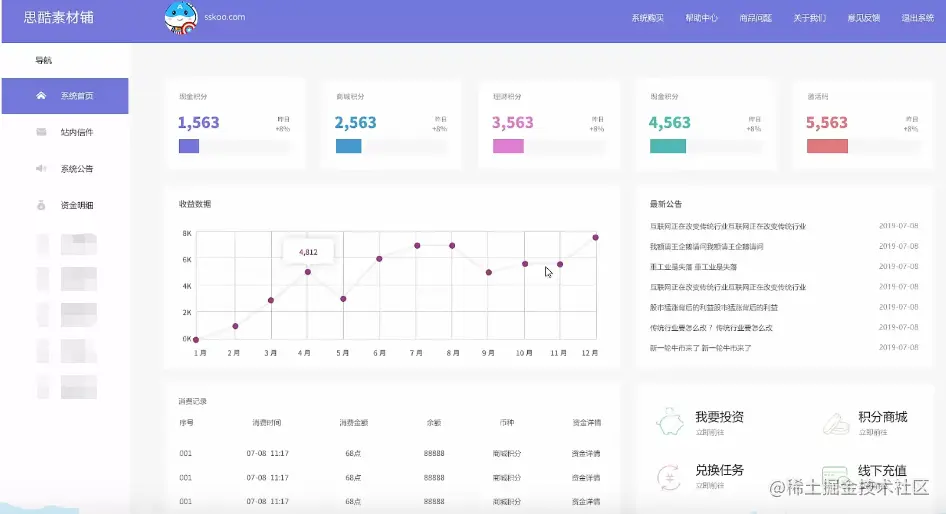Open 帮助中心 in top navigation
Image resolution: width=946 pixels, height=514 pixels.
coord(702,18)
